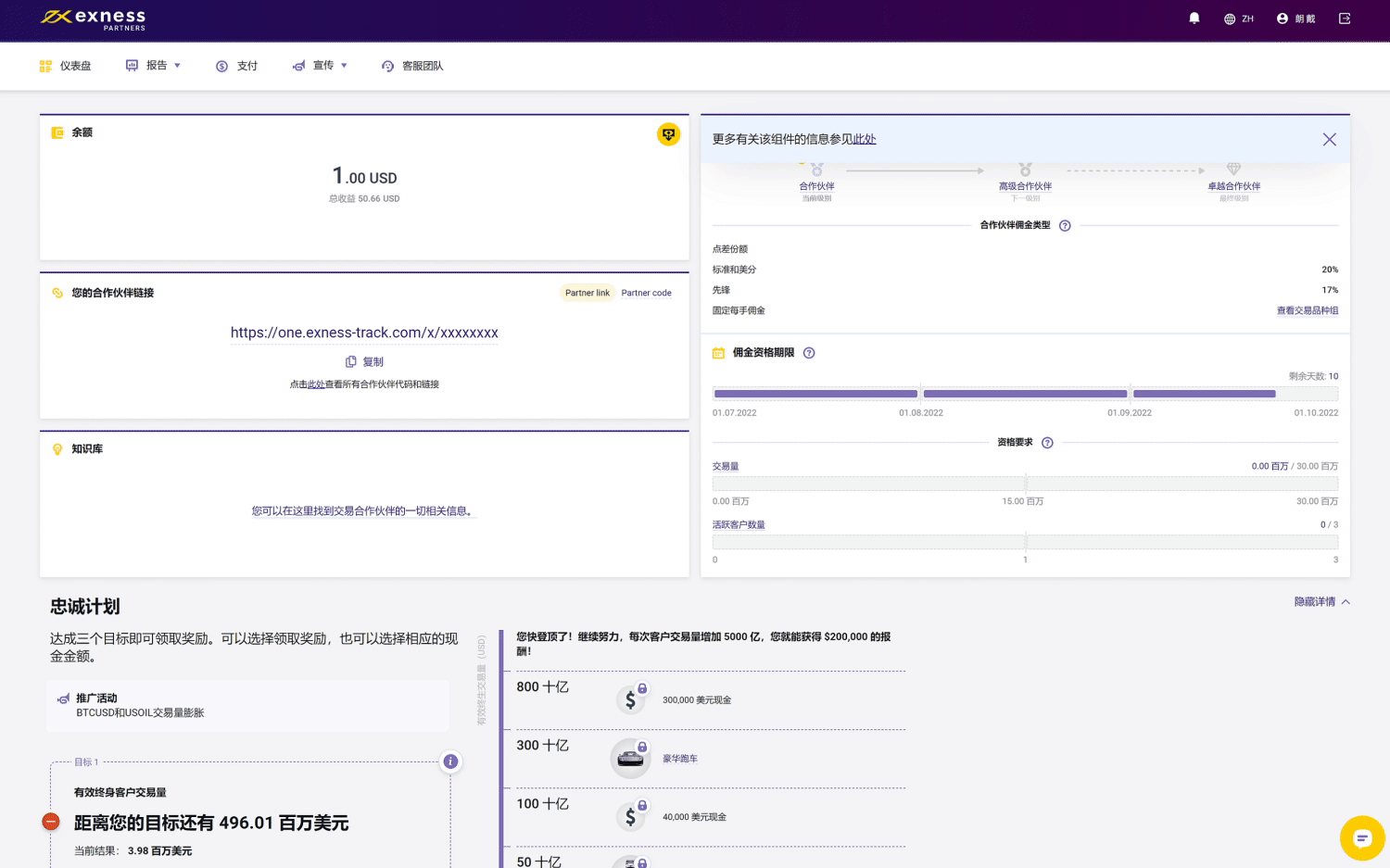
Task: Open the user profile account menu
Action: (1295, 19)
